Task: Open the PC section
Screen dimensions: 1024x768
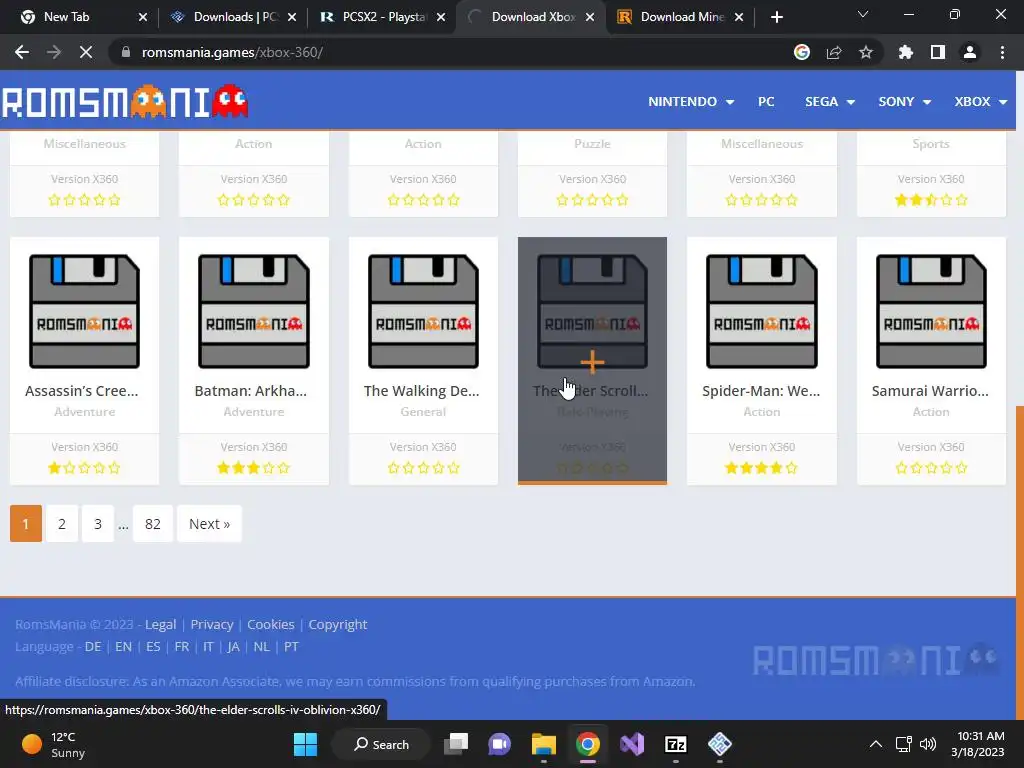Action: (766, 102)
